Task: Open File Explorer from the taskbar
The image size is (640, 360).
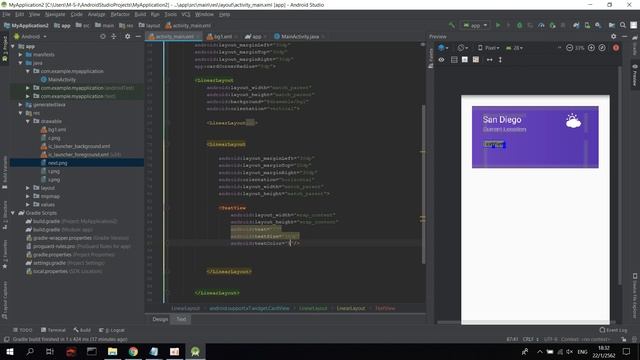Action: (112, 351)
